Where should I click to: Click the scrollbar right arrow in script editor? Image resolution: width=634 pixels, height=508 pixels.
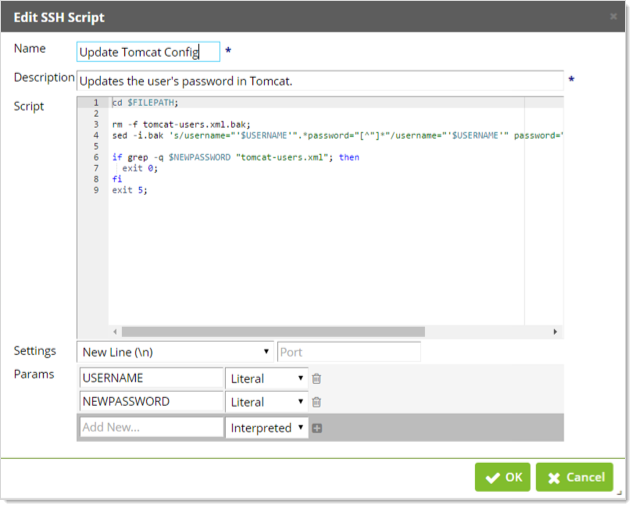click(x=555, y=331)
